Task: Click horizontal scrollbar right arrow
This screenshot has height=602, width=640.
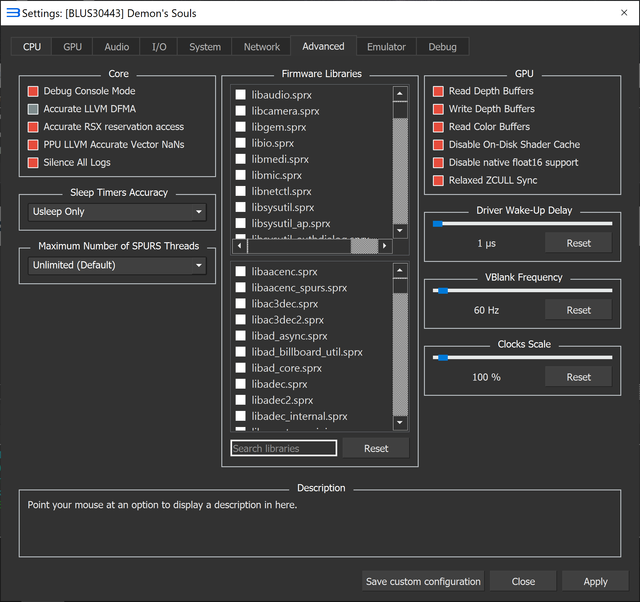Action: pyautogui.click(x=384, y=246)
